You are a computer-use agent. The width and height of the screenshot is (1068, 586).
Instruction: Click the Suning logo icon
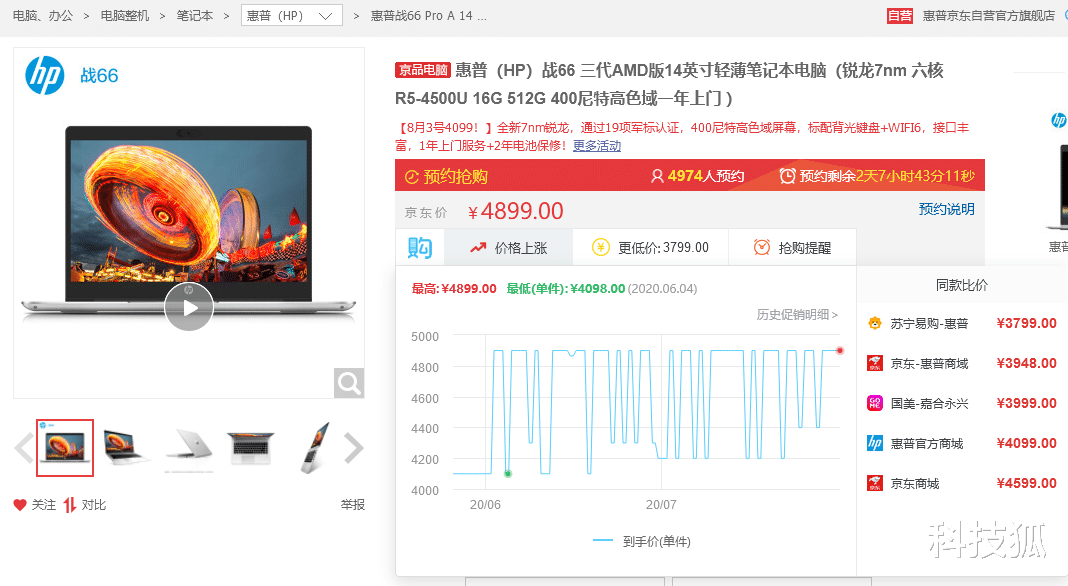tap(875, 323)
